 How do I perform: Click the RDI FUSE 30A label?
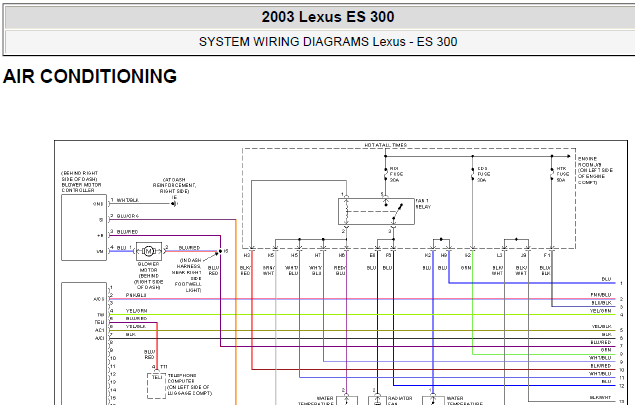(x=396, y=174)
